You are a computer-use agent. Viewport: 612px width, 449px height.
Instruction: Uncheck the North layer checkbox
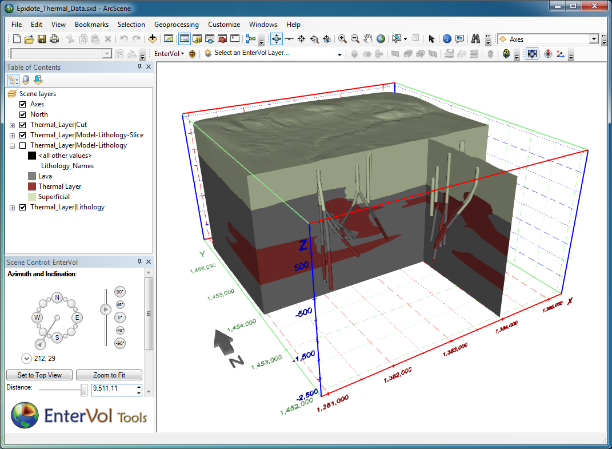23,114
